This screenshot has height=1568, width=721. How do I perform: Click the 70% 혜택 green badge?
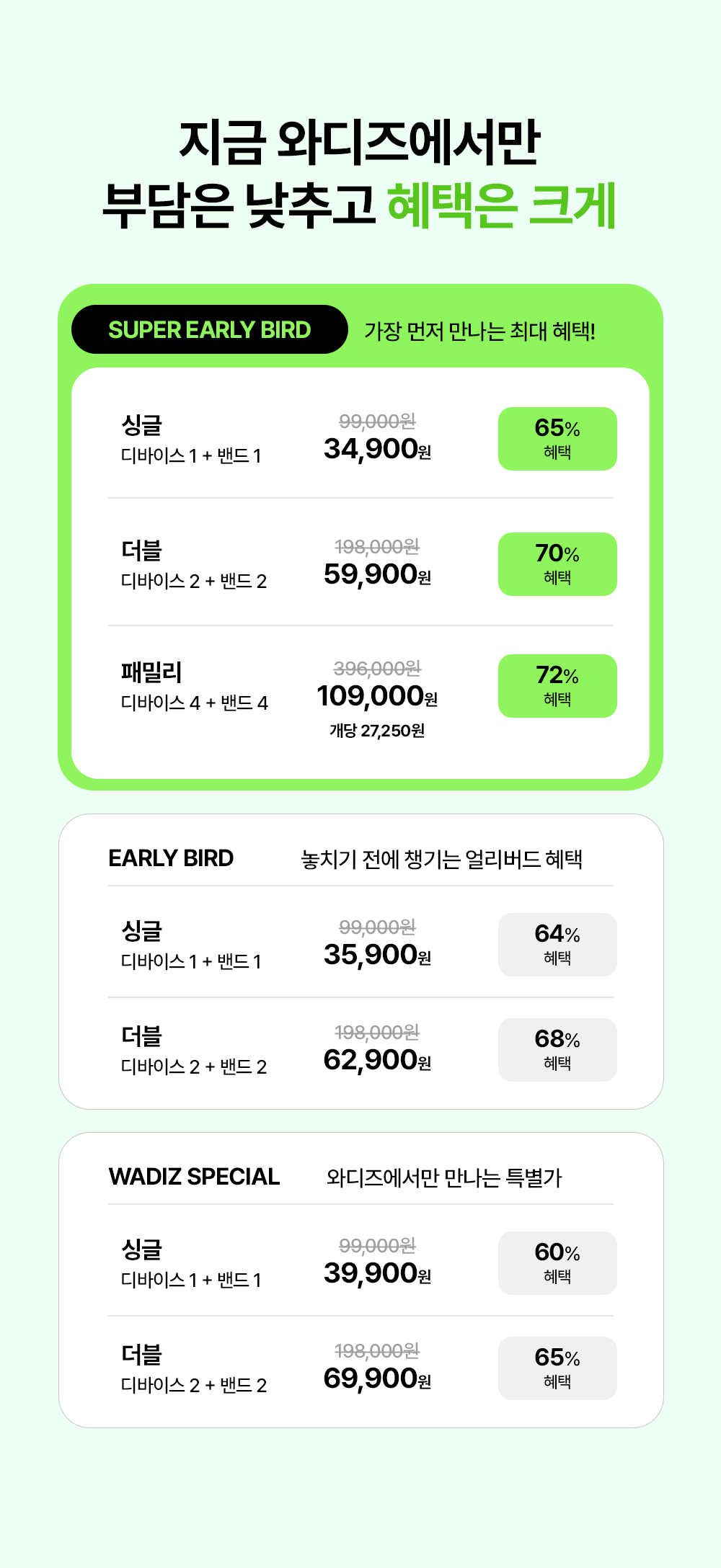point(557,564)
